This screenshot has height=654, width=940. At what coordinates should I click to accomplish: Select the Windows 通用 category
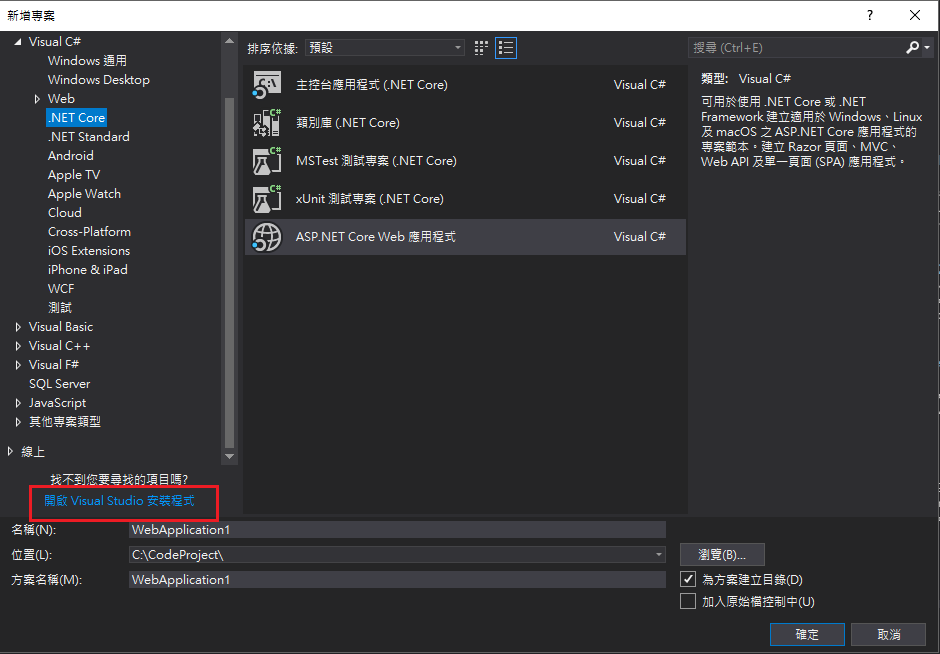[87, 61]
